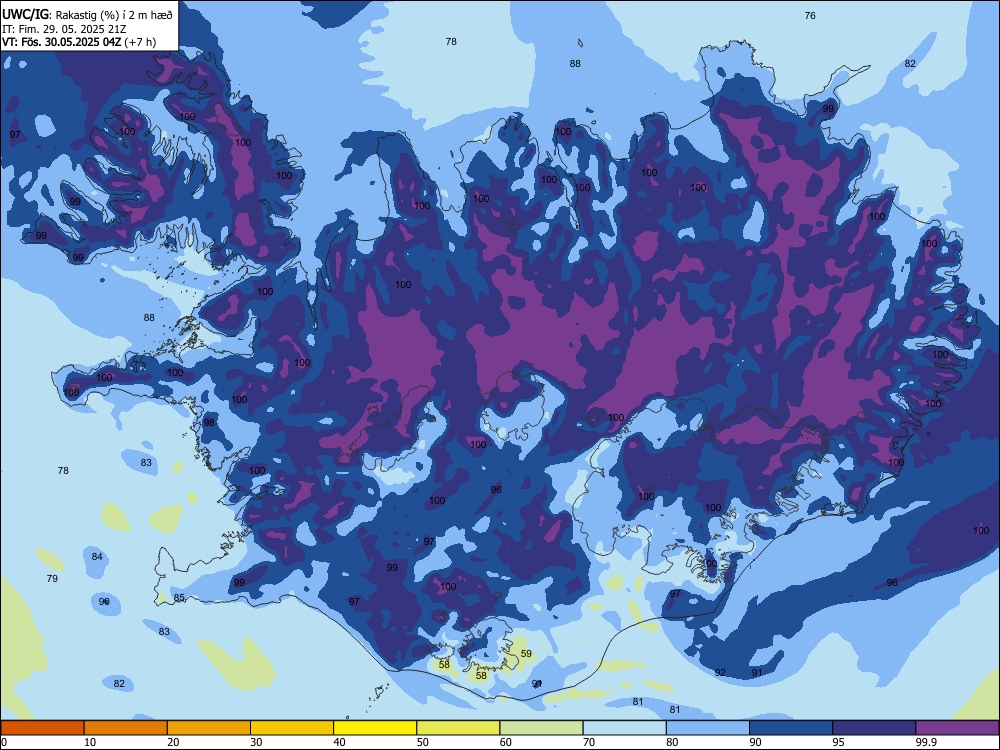This screenshot has height=750, width=1000.
Task: Click the map value '98' on the west coast
Action: click(209, 422)
